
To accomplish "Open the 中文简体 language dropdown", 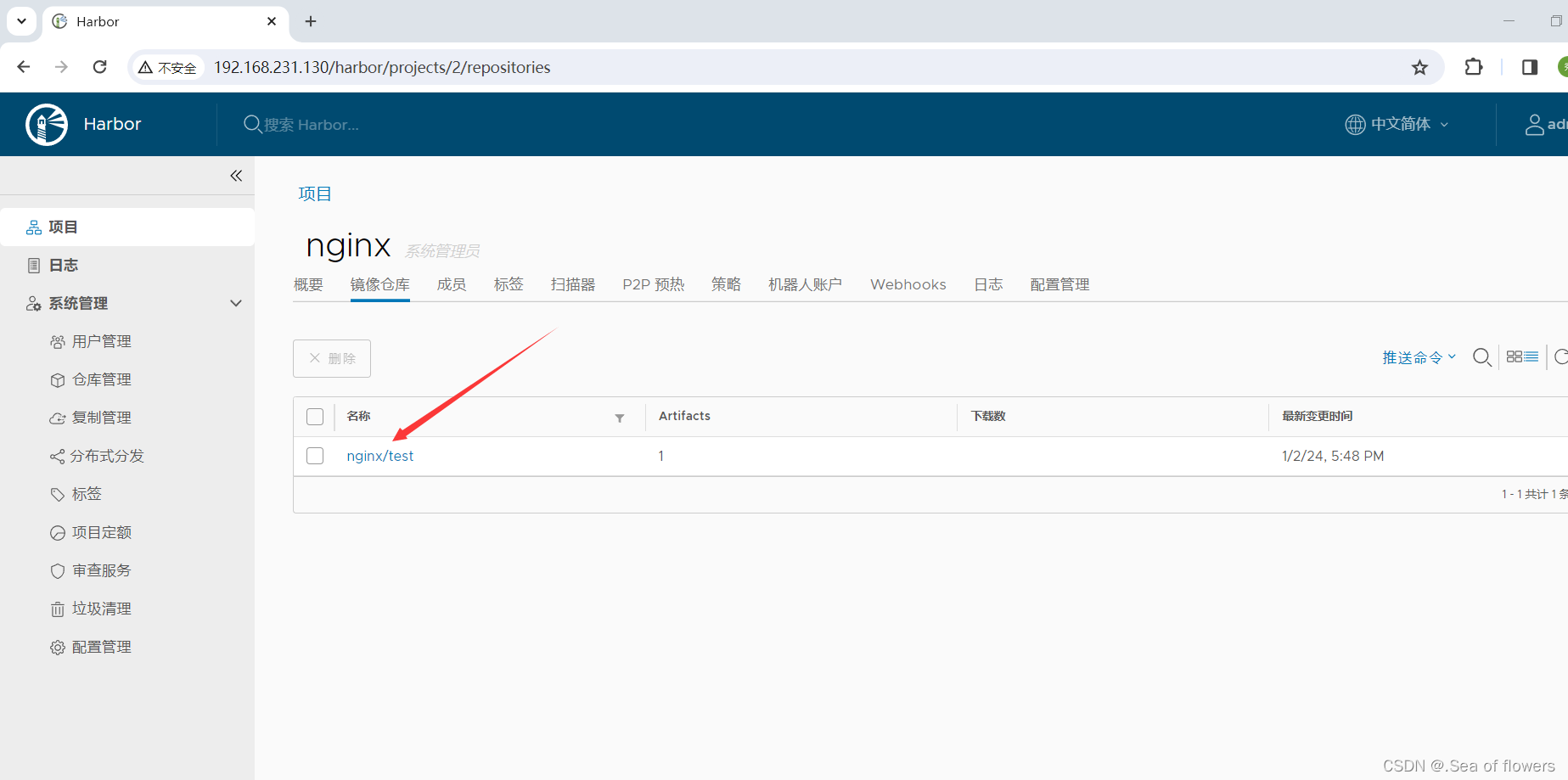I will 1397,124.
